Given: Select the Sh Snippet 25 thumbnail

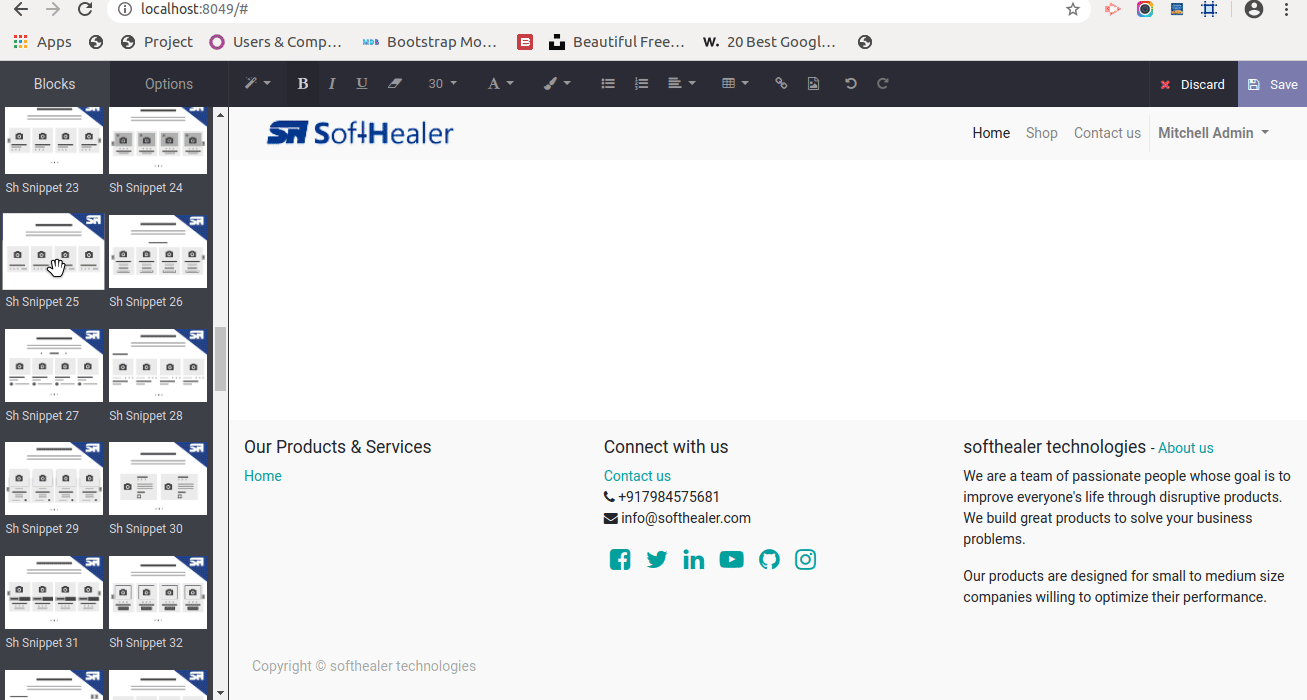Looking at the screenshot, I should pyautogui.click(x=54, y=251).
